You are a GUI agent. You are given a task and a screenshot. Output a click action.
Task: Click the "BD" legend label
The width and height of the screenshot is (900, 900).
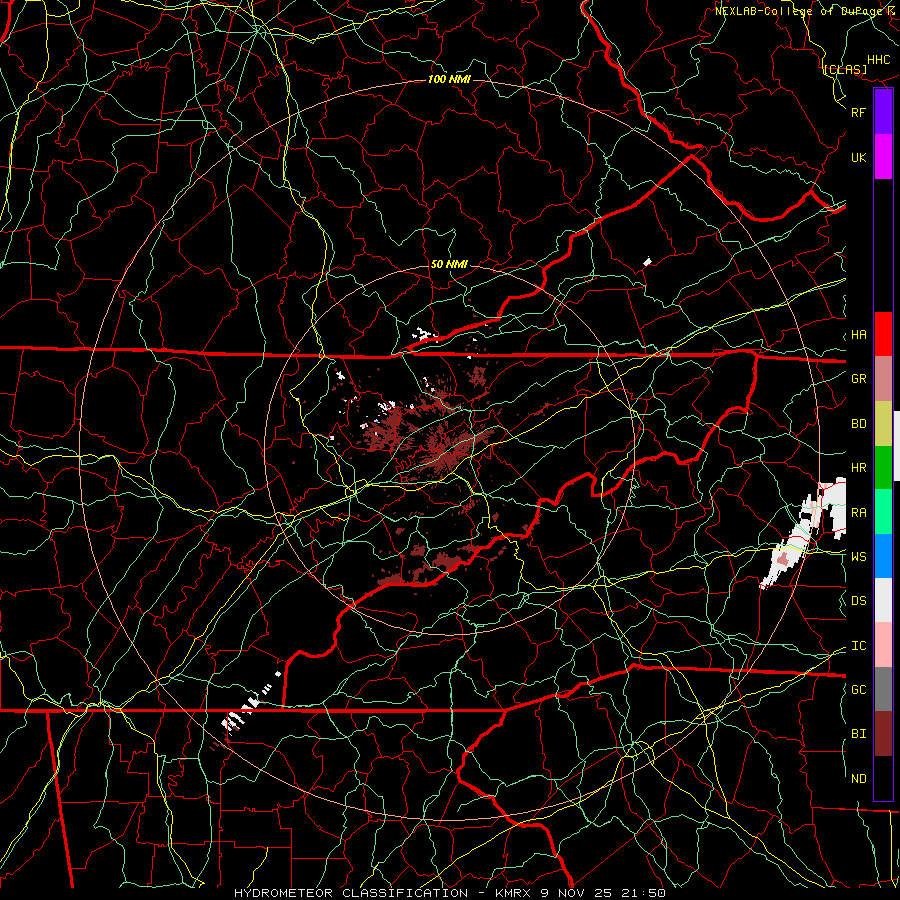859,424
